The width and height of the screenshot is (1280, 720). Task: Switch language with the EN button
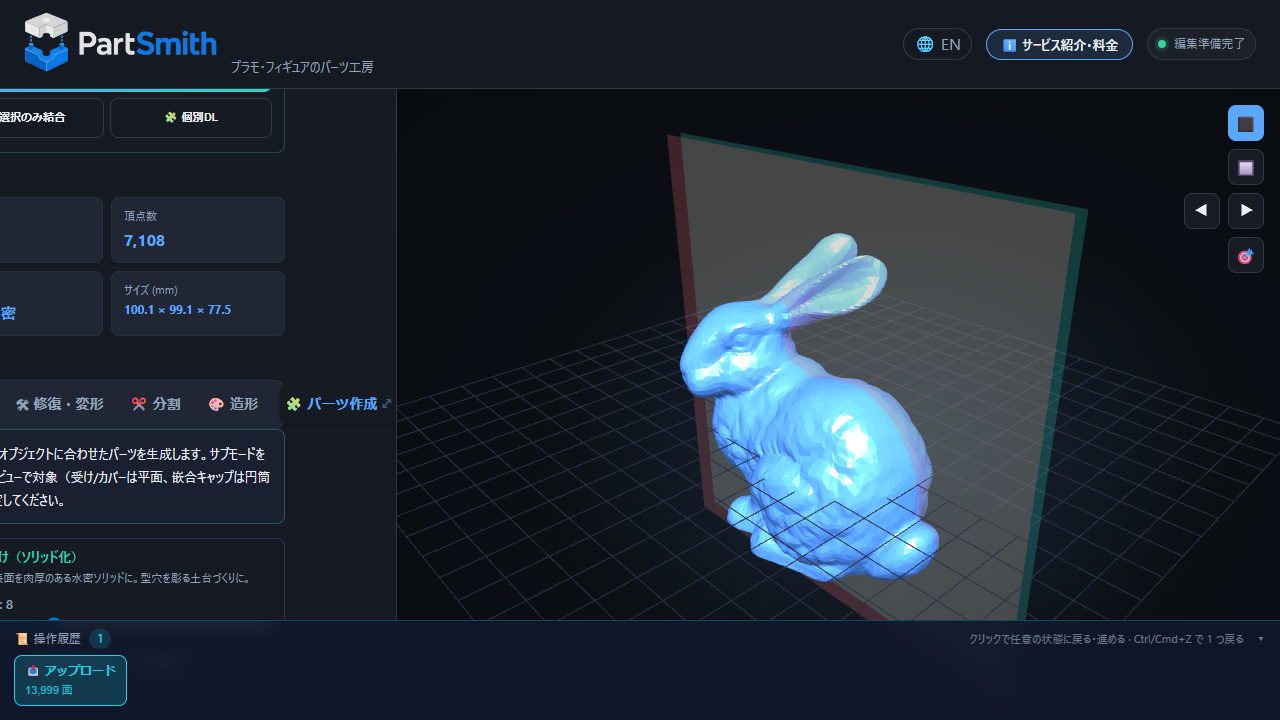[x=937, y=44]
